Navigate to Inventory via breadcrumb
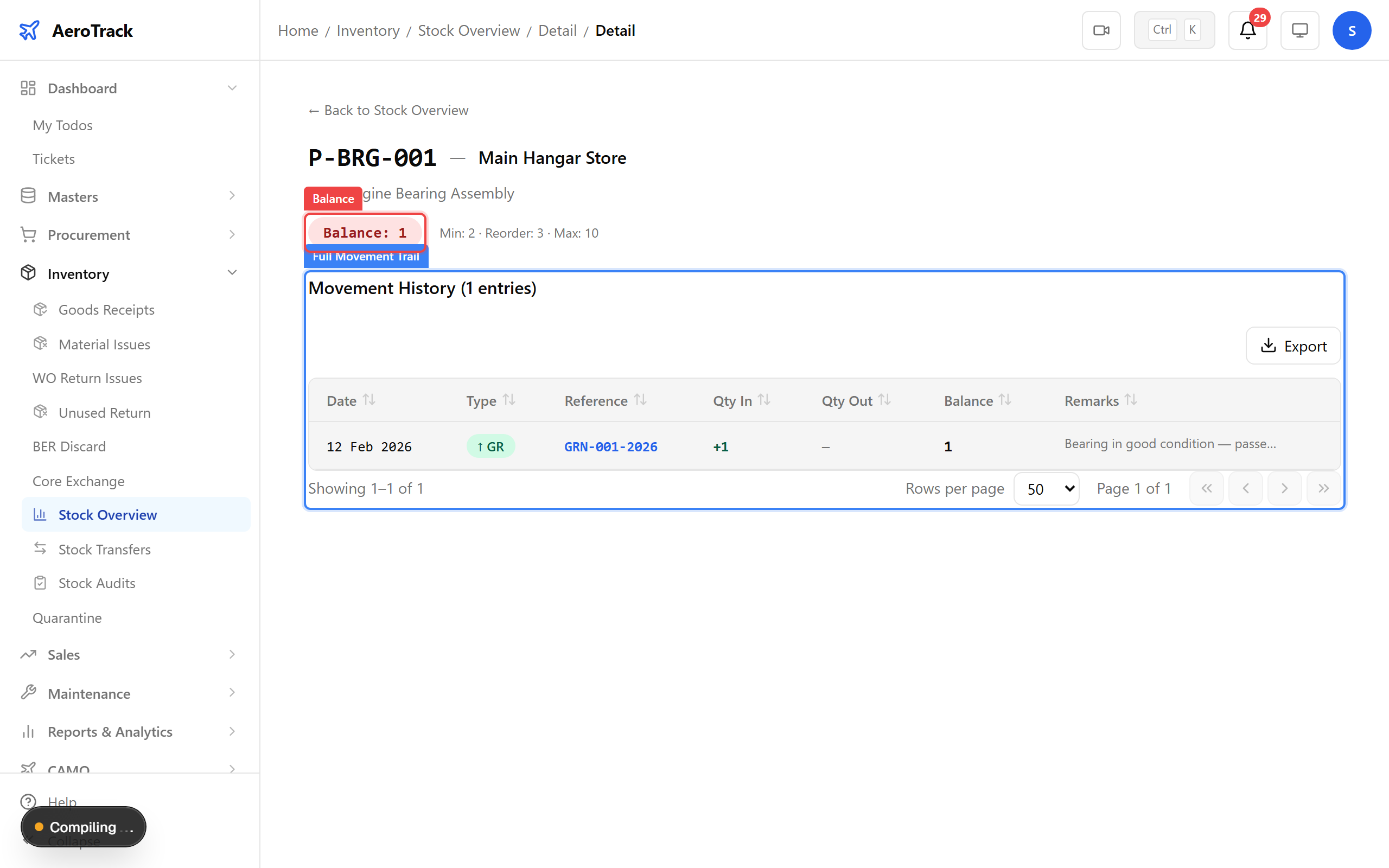This screenshot has width=1389, height=868. coord(368,30)
